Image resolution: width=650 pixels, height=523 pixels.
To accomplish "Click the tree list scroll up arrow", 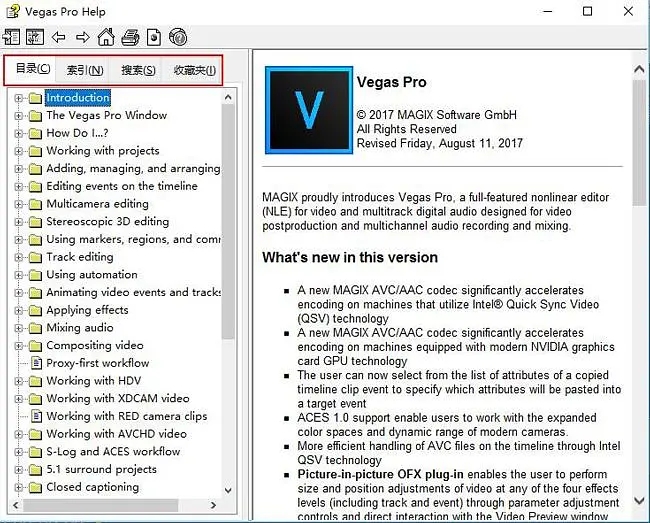I will click(x=228, y=97).
